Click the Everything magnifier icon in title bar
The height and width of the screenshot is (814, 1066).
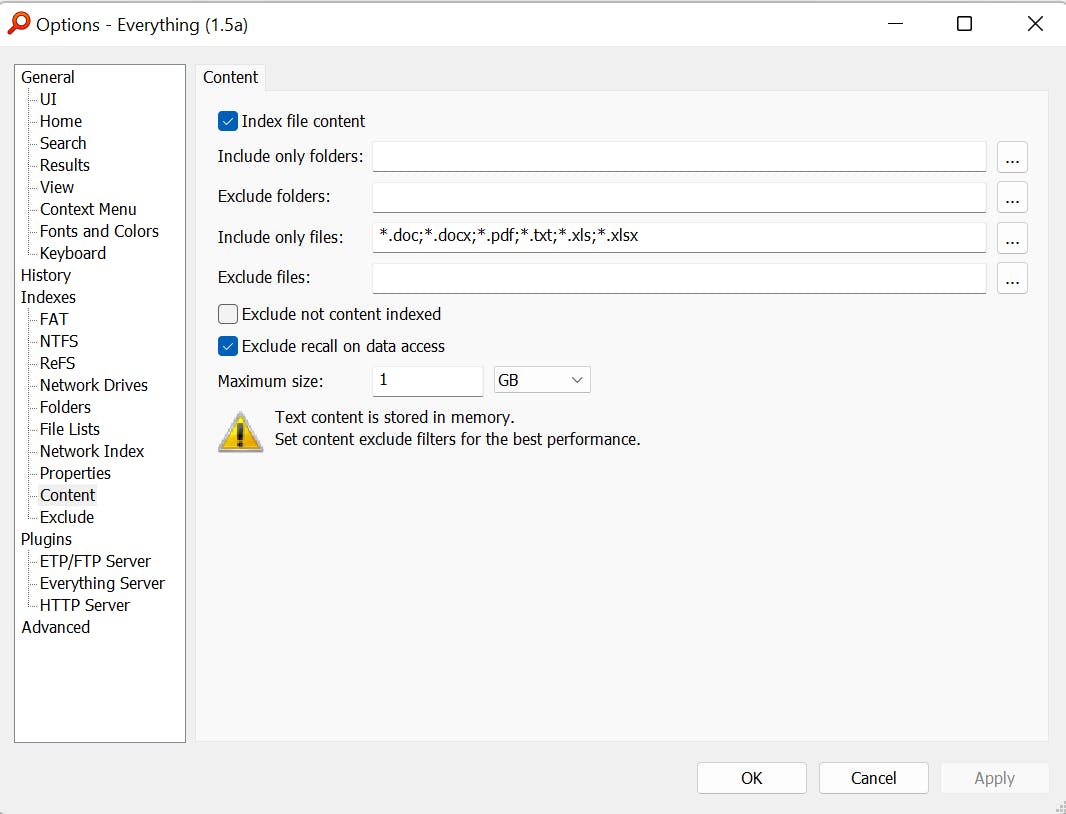[x=18, y=24]
